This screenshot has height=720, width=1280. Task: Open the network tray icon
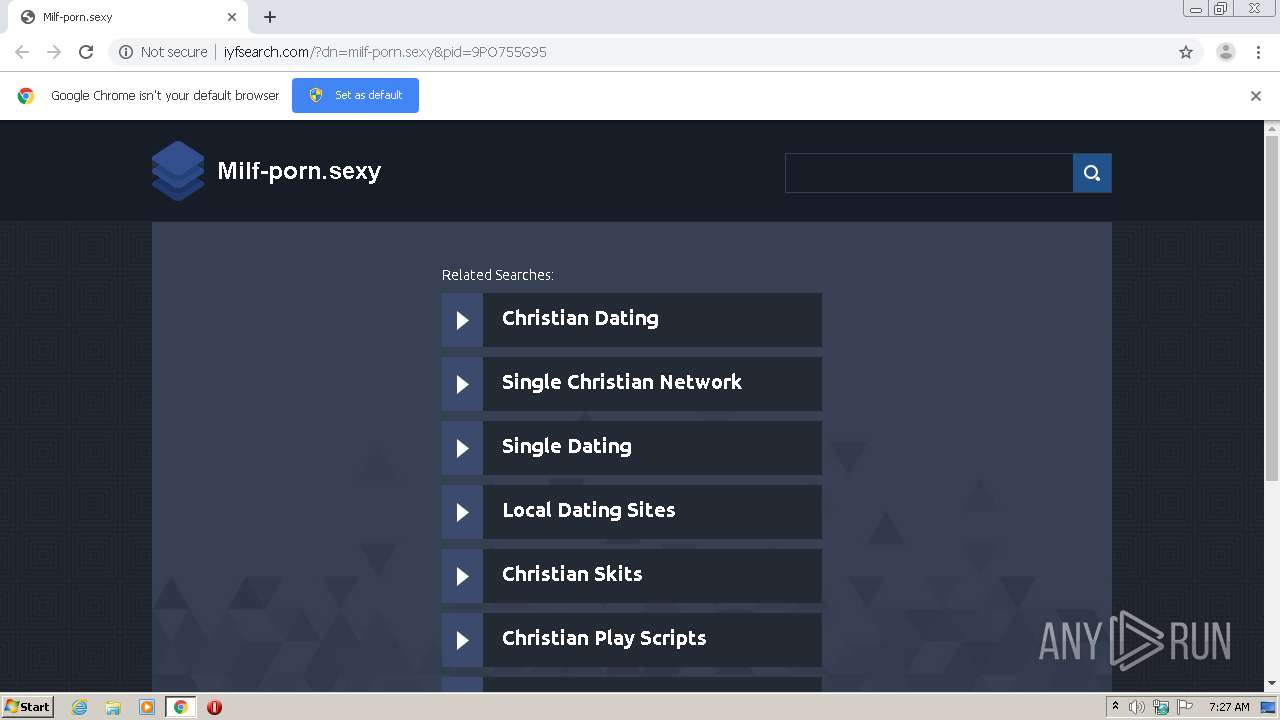(1161, 707)
